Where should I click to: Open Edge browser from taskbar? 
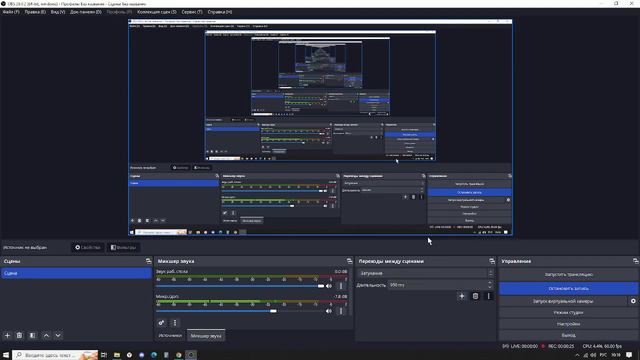pos(154,355)
